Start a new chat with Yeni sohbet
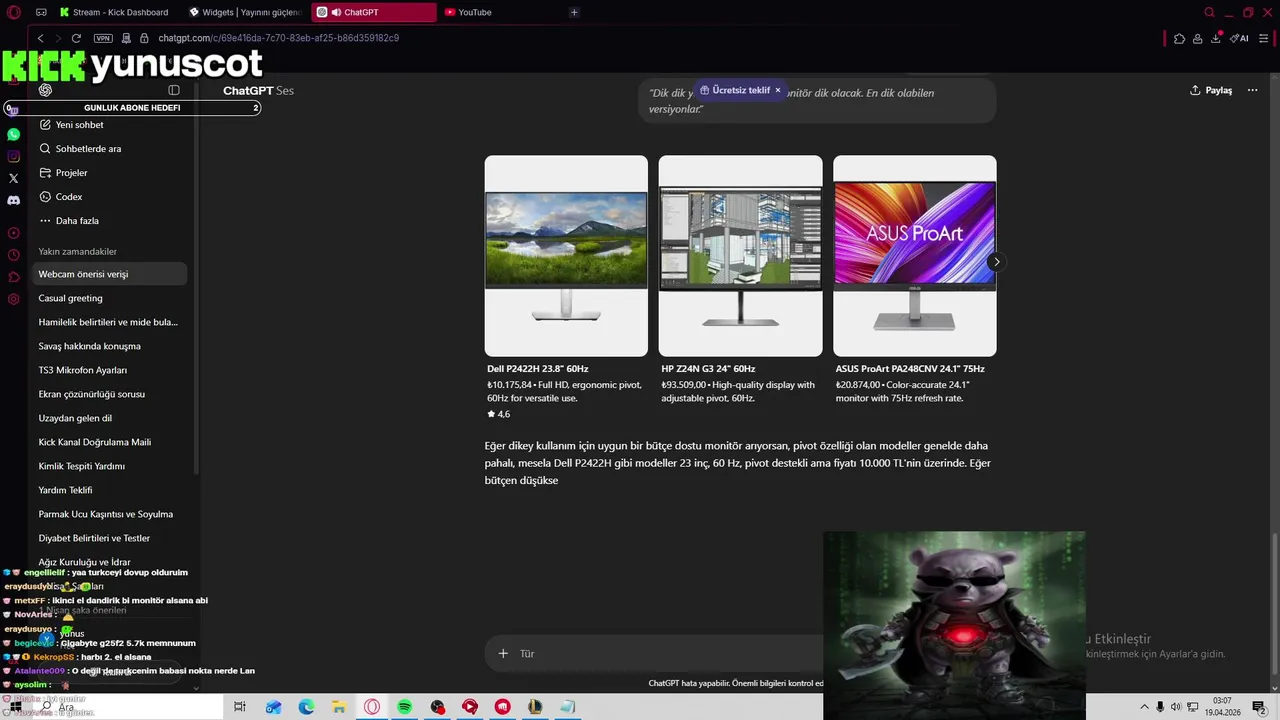 [x=110, y=125]
